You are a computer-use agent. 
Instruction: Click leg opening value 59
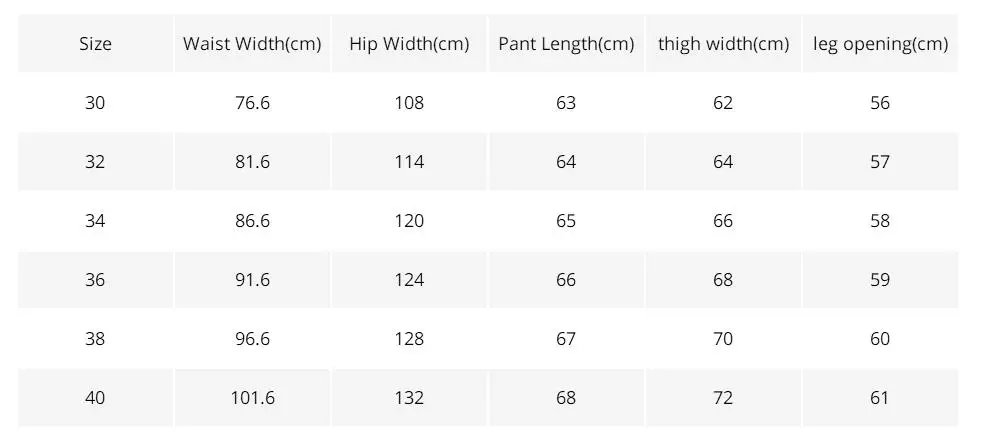click(880, 280)
